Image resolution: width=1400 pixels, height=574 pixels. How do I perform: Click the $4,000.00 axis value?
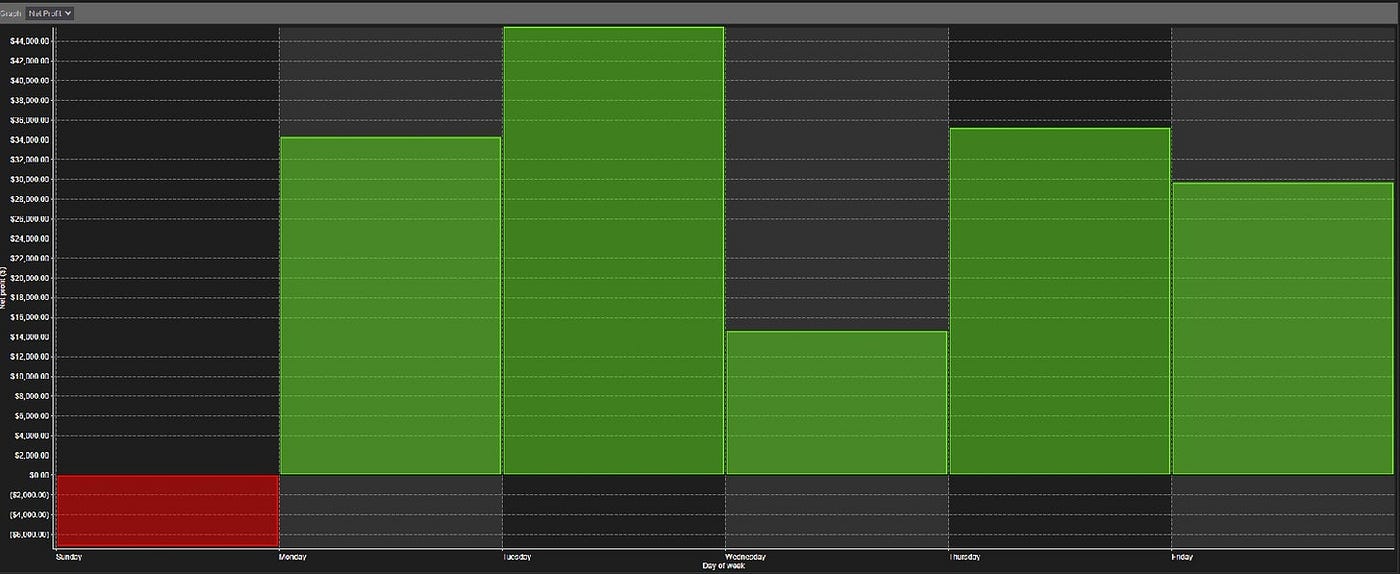coord(33,436)
